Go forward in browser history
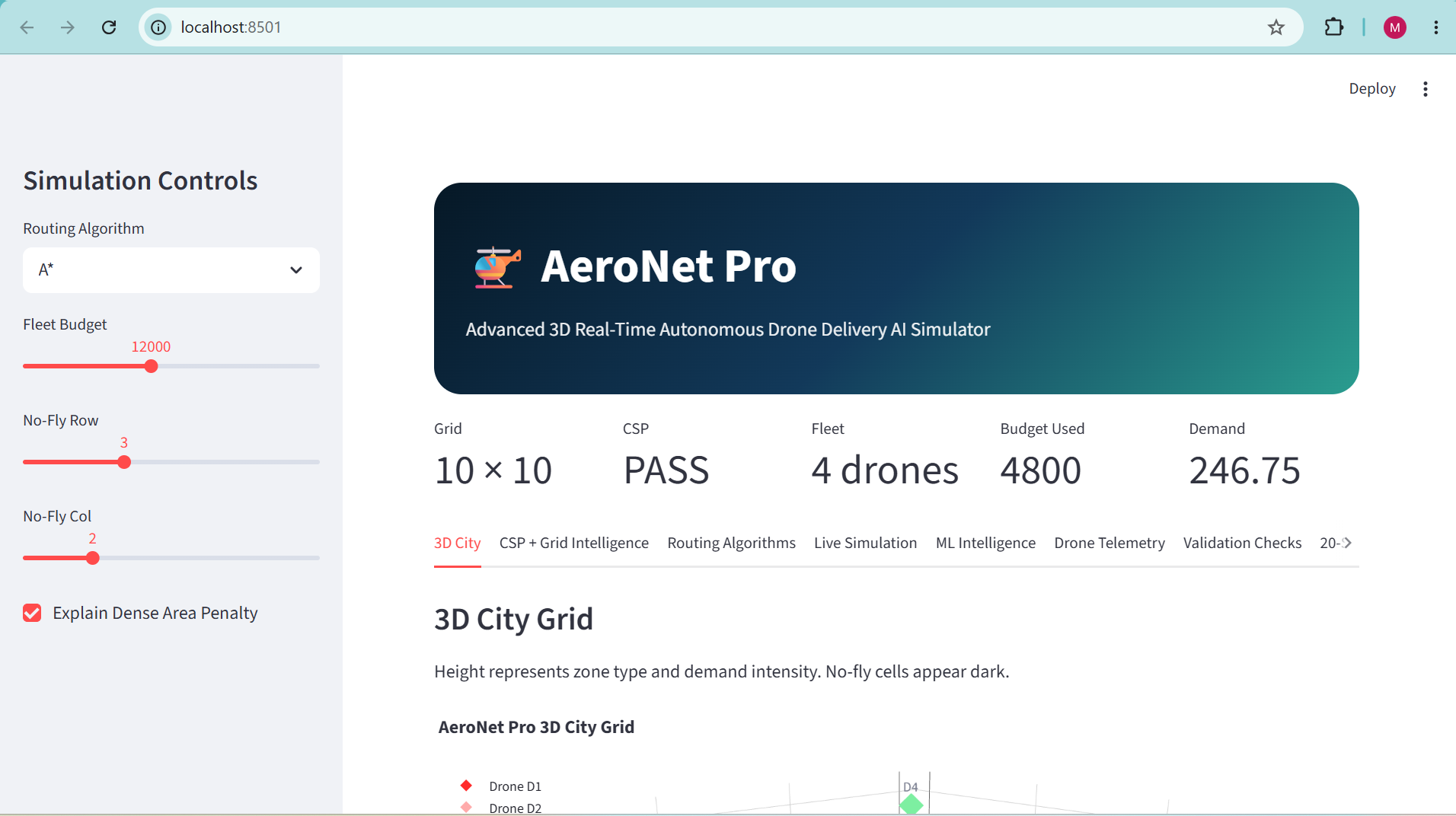 coord(68,27)
